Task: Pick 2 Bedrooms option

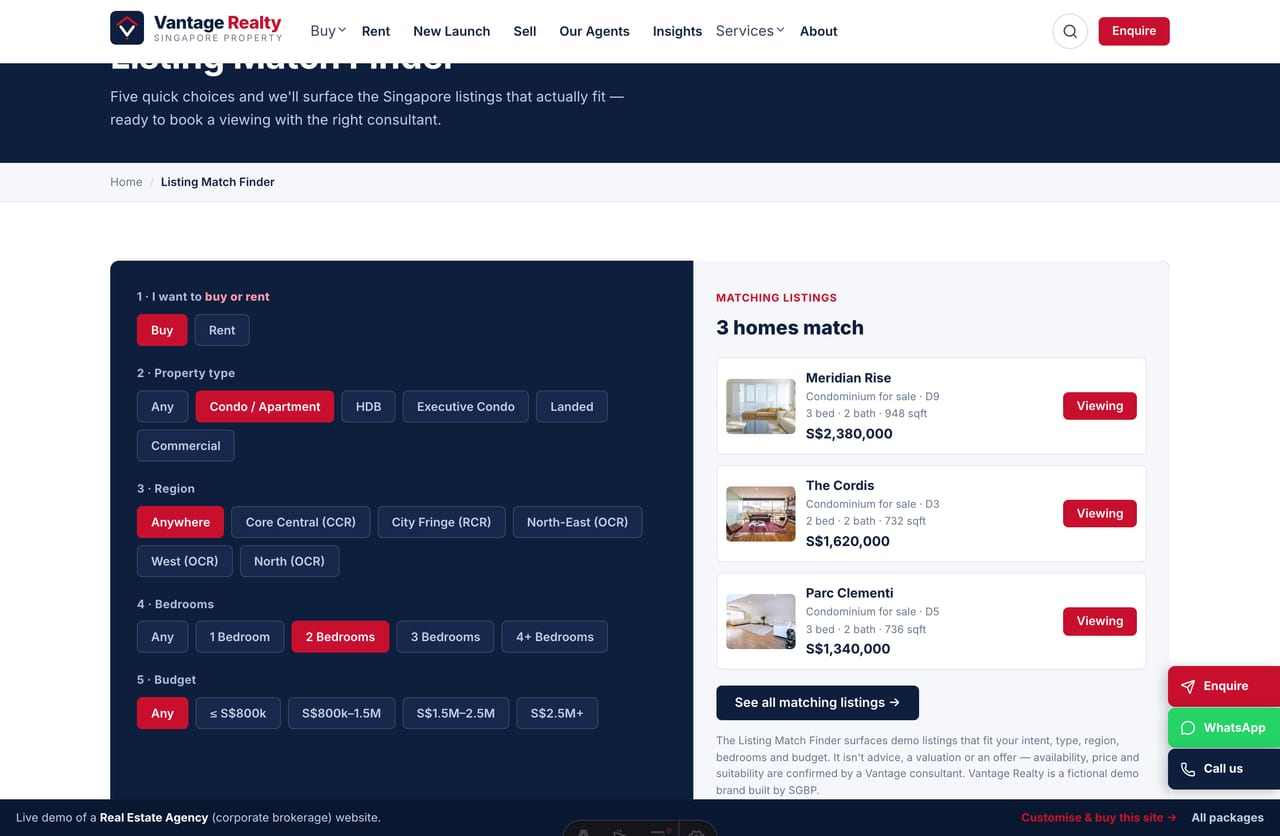Action: tap(340, 637)
